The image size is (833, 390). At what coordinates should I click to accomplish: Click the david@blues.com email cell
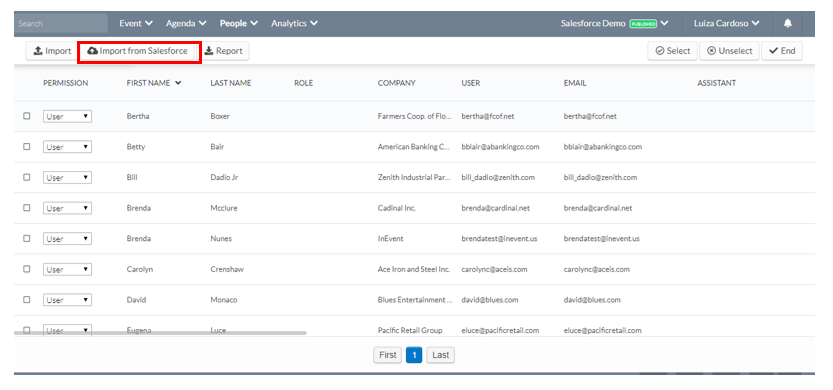click(x=592, y=300)
